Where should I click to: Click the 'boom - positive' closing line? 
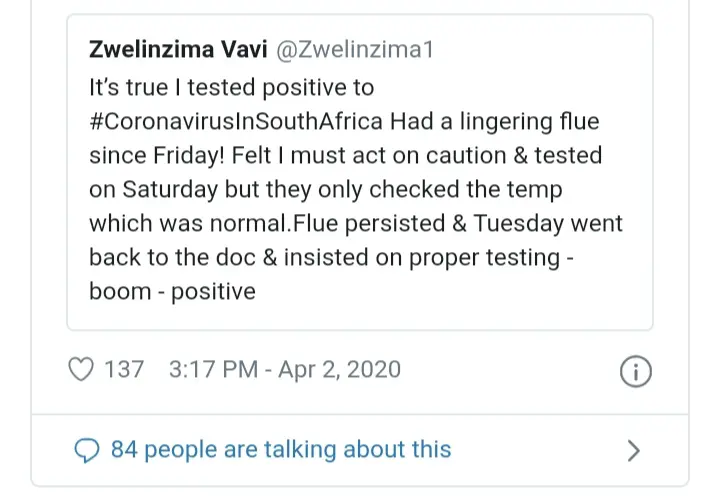[x=172, y=291]
